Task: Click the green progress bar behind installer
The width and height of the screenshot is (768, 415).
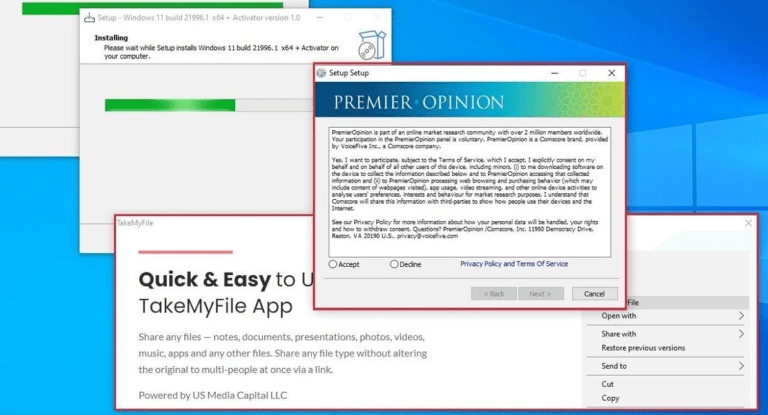Action: pos(152,8)
